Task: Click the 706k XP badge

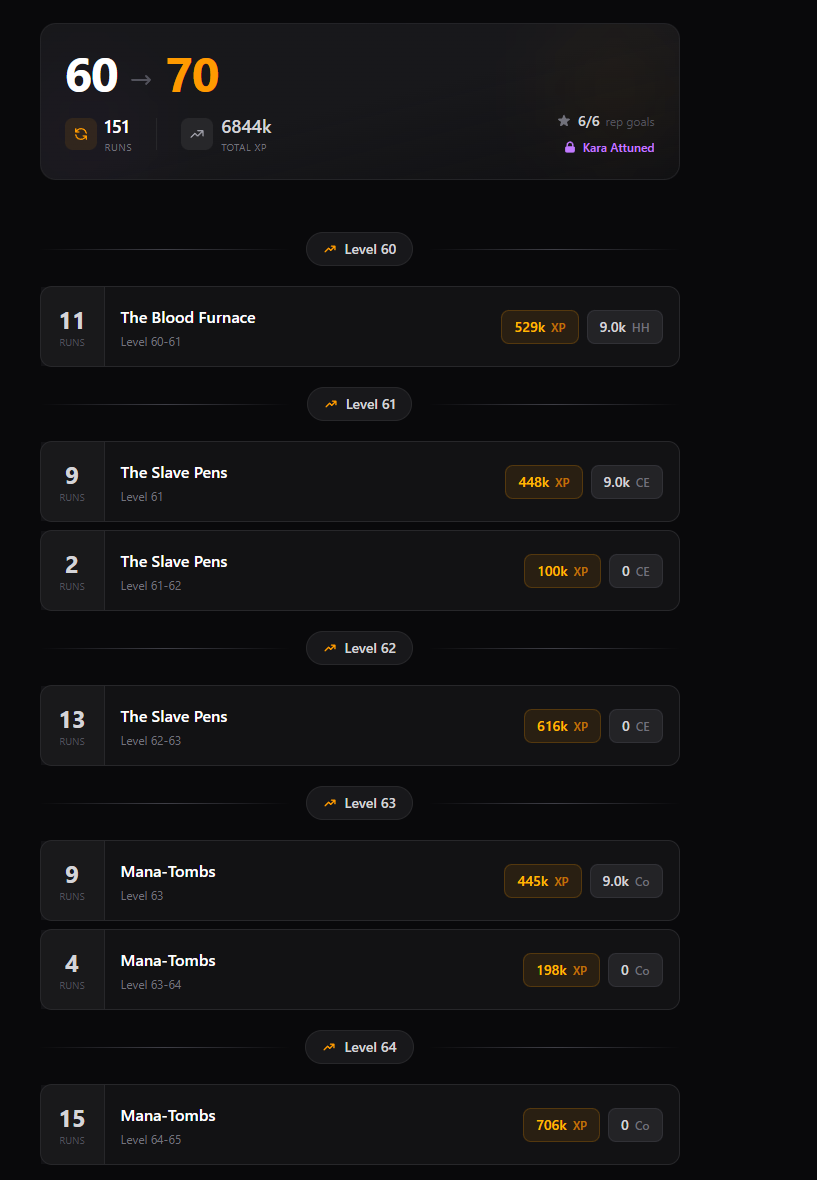Action: (x=561, y=1125)
